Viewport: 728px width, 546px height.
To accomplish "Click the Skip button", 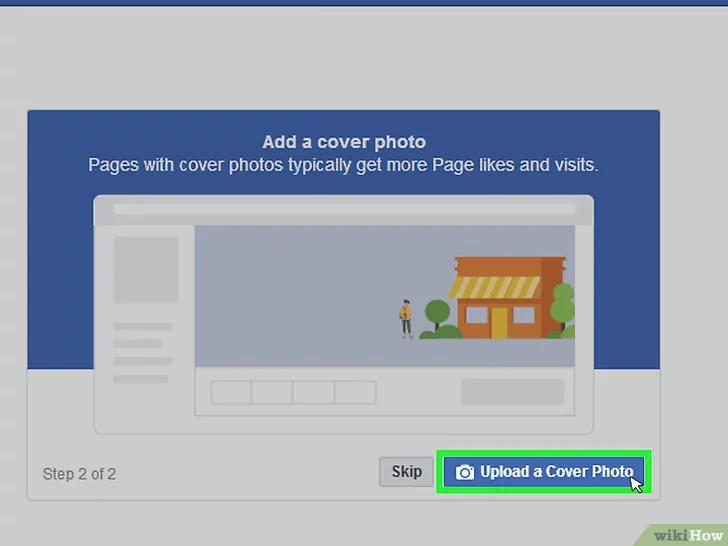I will (x=406, y=472).
